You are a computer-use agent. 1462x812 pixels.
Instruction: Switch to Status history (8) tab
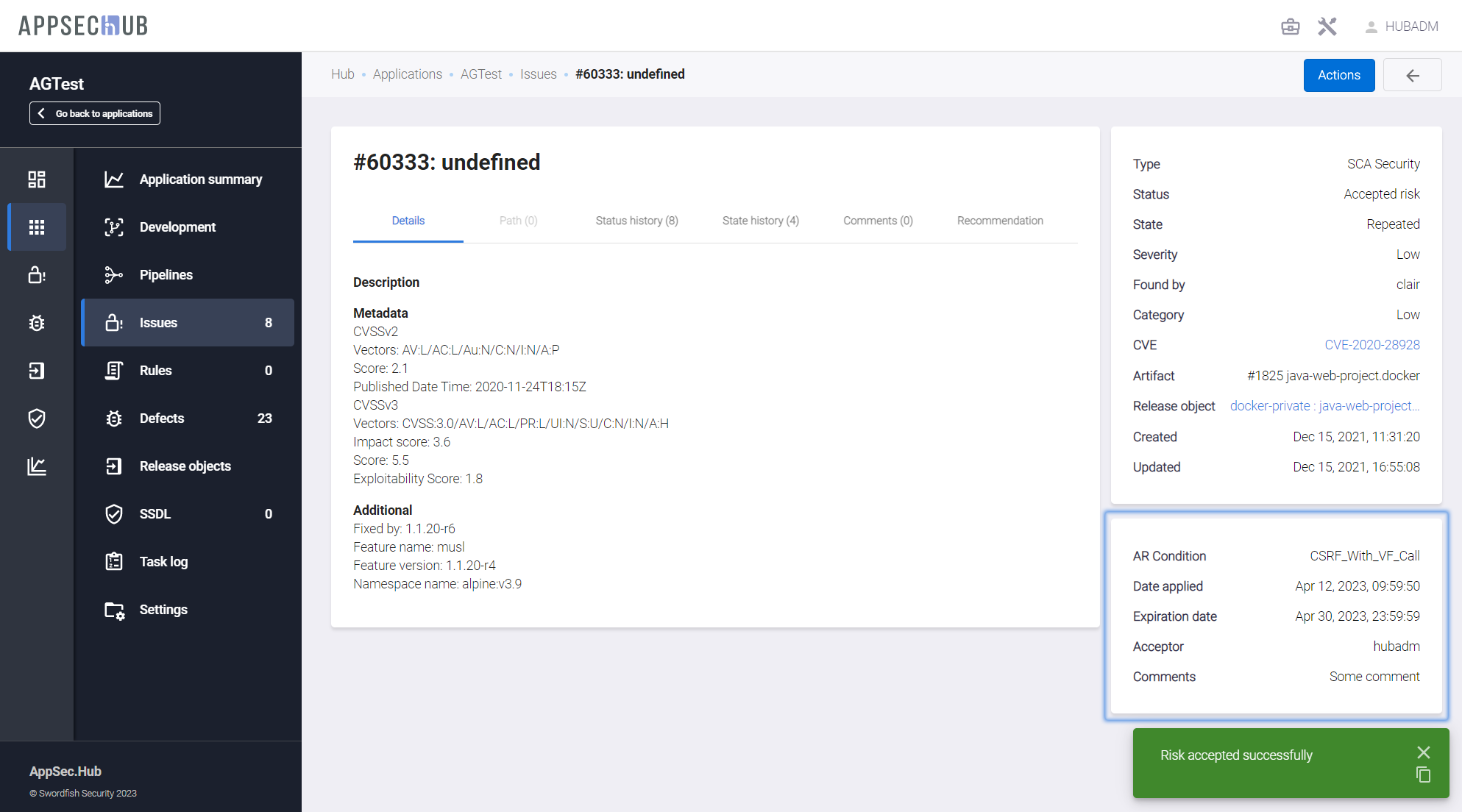point(636,221)
